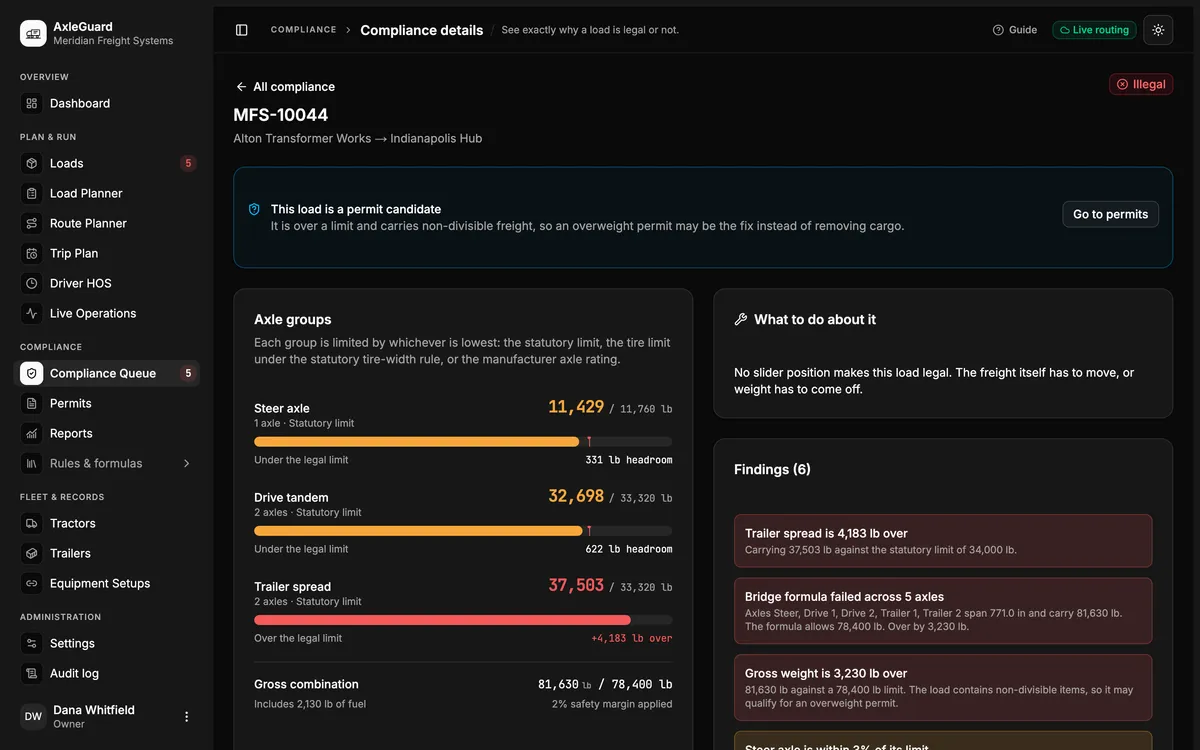The image size is (1200, 750).
Task: Open Equipment Setups link icon
Action: (x=32, y=583)
